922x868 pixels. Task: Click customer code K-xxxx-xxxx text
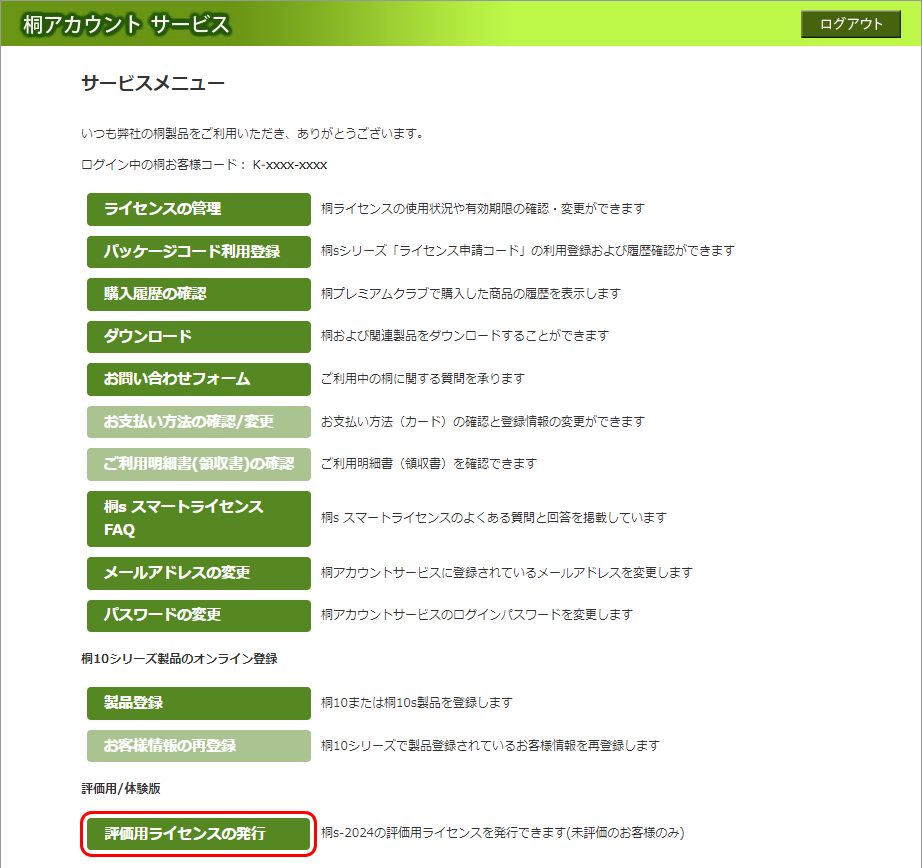click(290, 165)
